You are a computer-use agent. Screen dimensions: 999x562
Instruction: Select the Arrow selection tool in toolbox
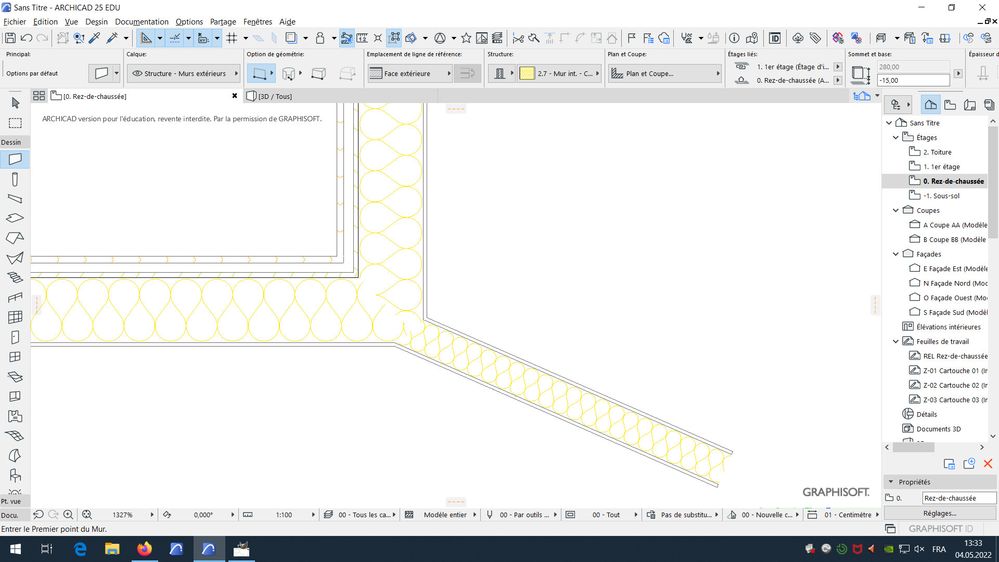(x=15, y=103)
